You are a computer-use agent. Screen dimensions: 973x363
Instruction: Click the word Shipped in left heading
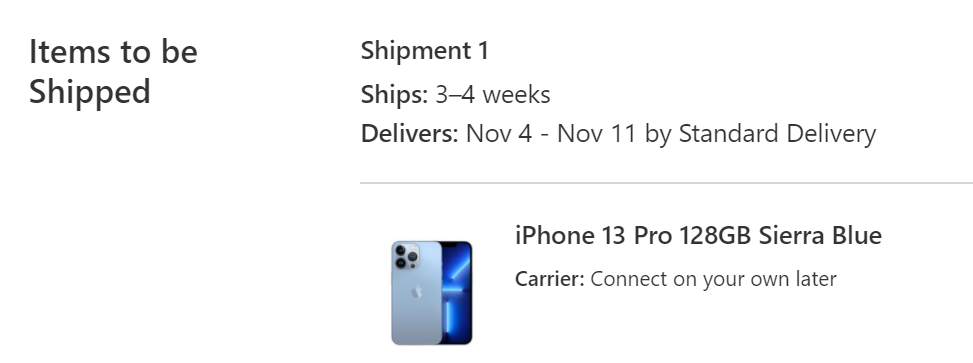(90, 92)
